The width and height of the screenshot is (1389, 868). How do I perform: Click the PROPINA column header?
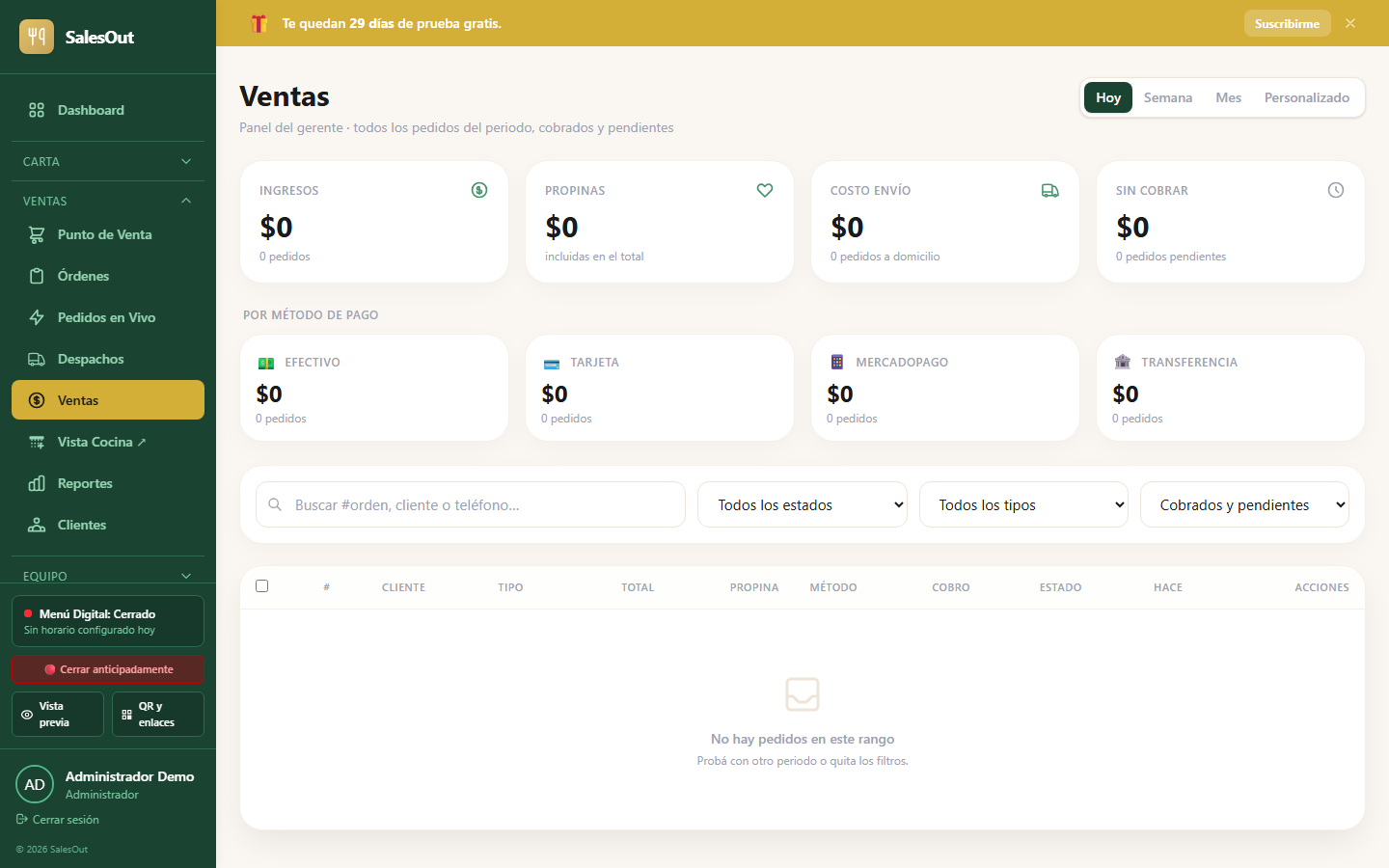754,587
